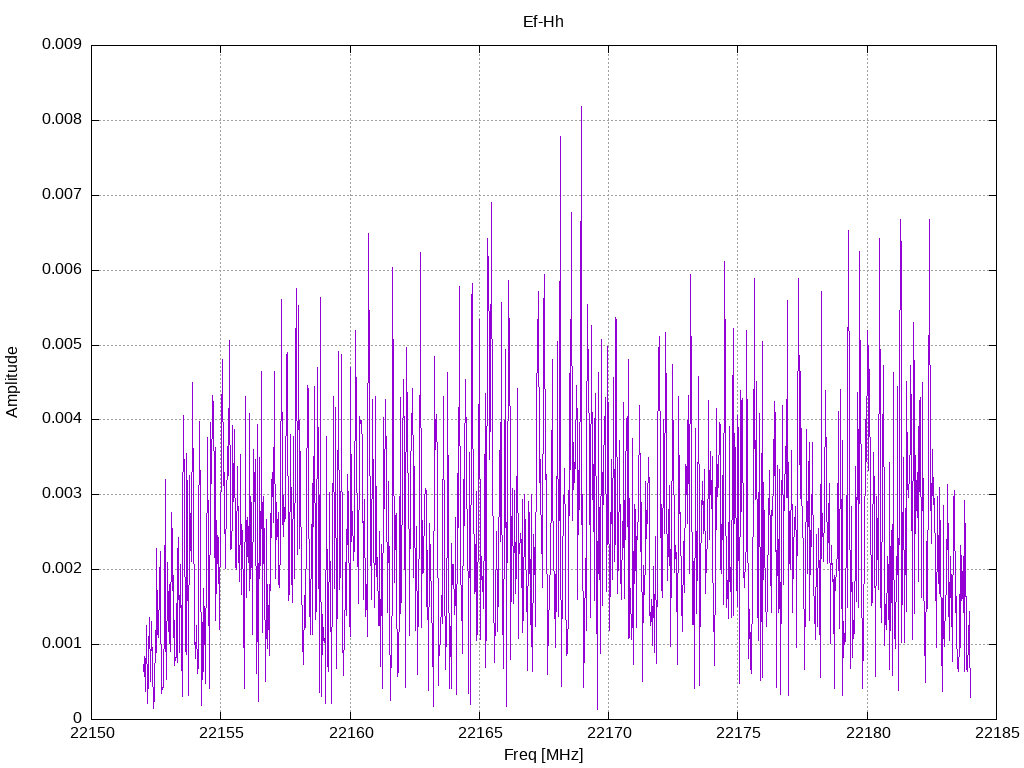The width and height of the screenshot is (1024, 768).
Task: Click the y-axis tick label 0.006
Action: click(61, 270)
